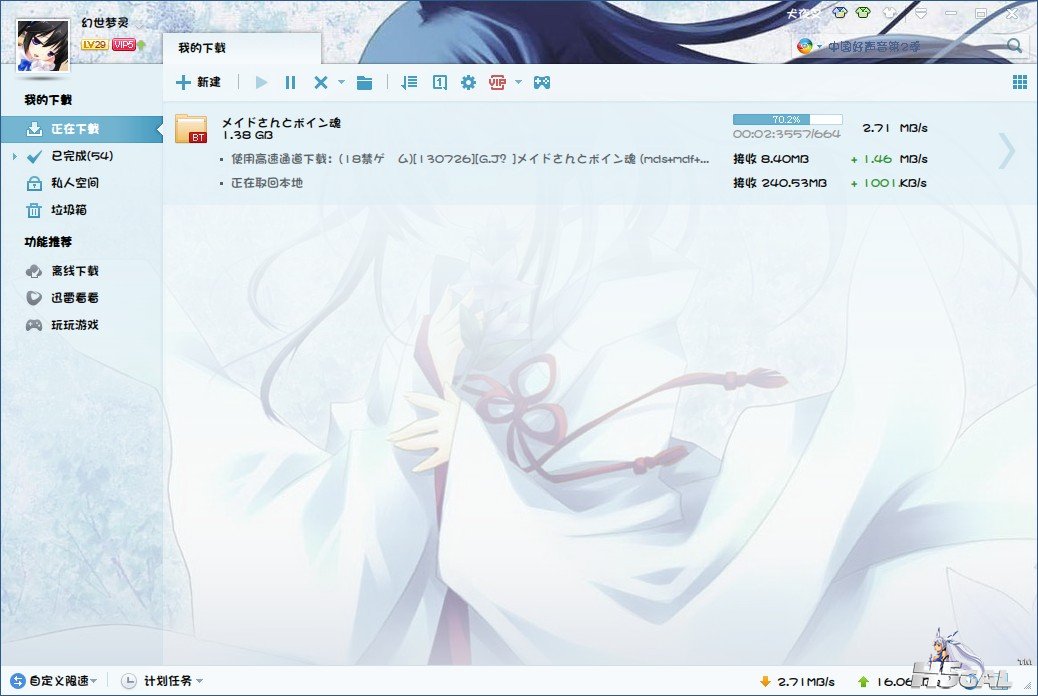The height and width of the screenshot is (696, 1038).
Task: Open 自定义限速 speed limit menu
Action: [54, 681]
